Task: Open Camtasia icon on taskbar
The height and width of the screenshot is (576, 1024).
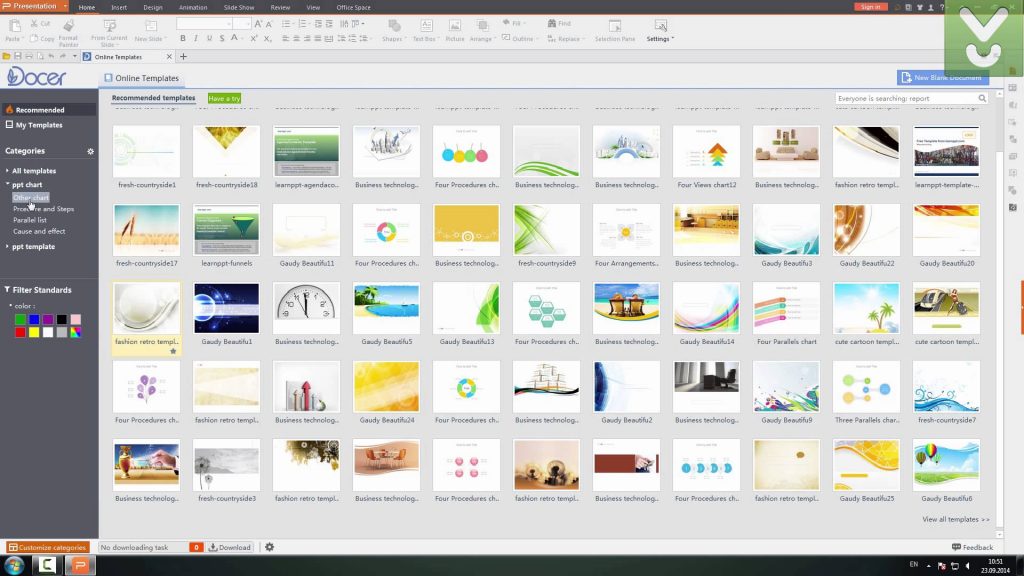Action: (47, 564)
